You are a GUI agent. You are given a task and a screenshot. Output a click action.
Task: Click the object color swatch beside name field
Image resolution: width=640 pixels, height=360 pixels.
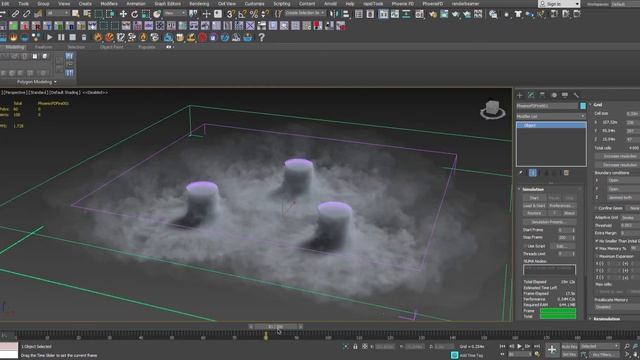(583, 106)
